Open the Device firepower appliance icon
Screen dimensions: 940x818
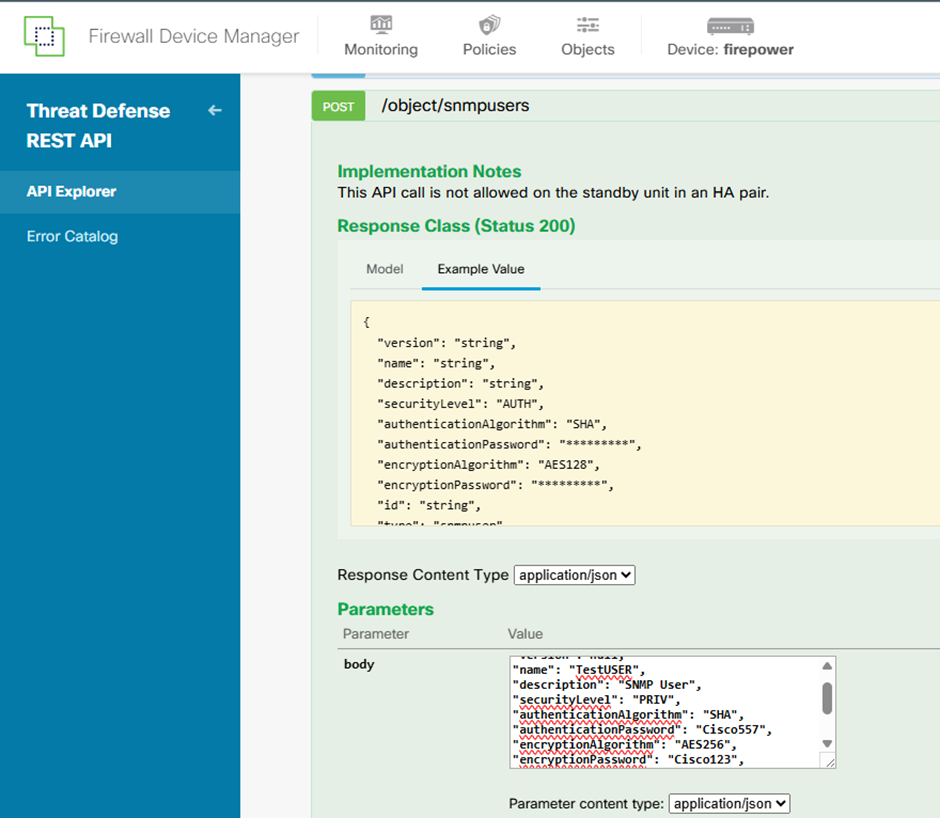(730, 26)
